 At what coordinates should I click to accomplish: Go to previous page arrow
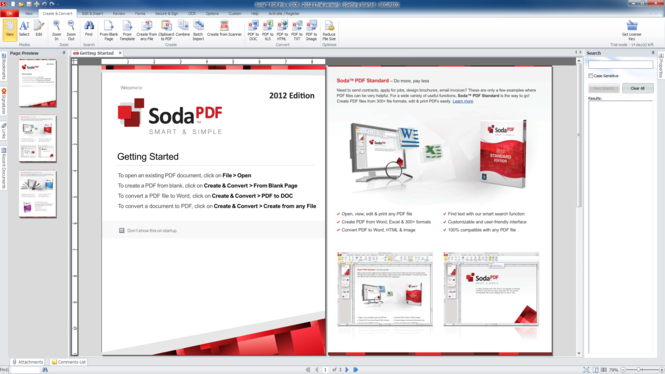316,370
